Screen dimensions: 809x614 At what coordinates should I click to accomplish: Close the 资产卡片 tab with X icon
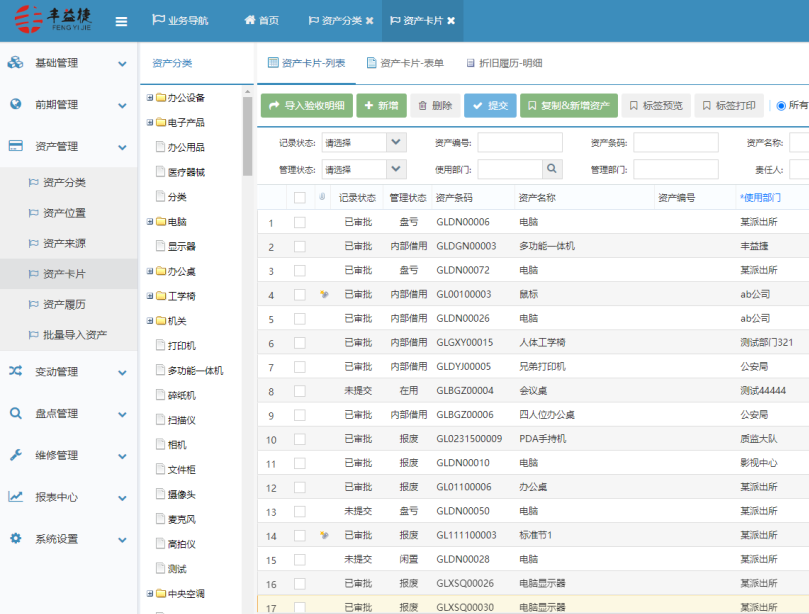point(451,21)
